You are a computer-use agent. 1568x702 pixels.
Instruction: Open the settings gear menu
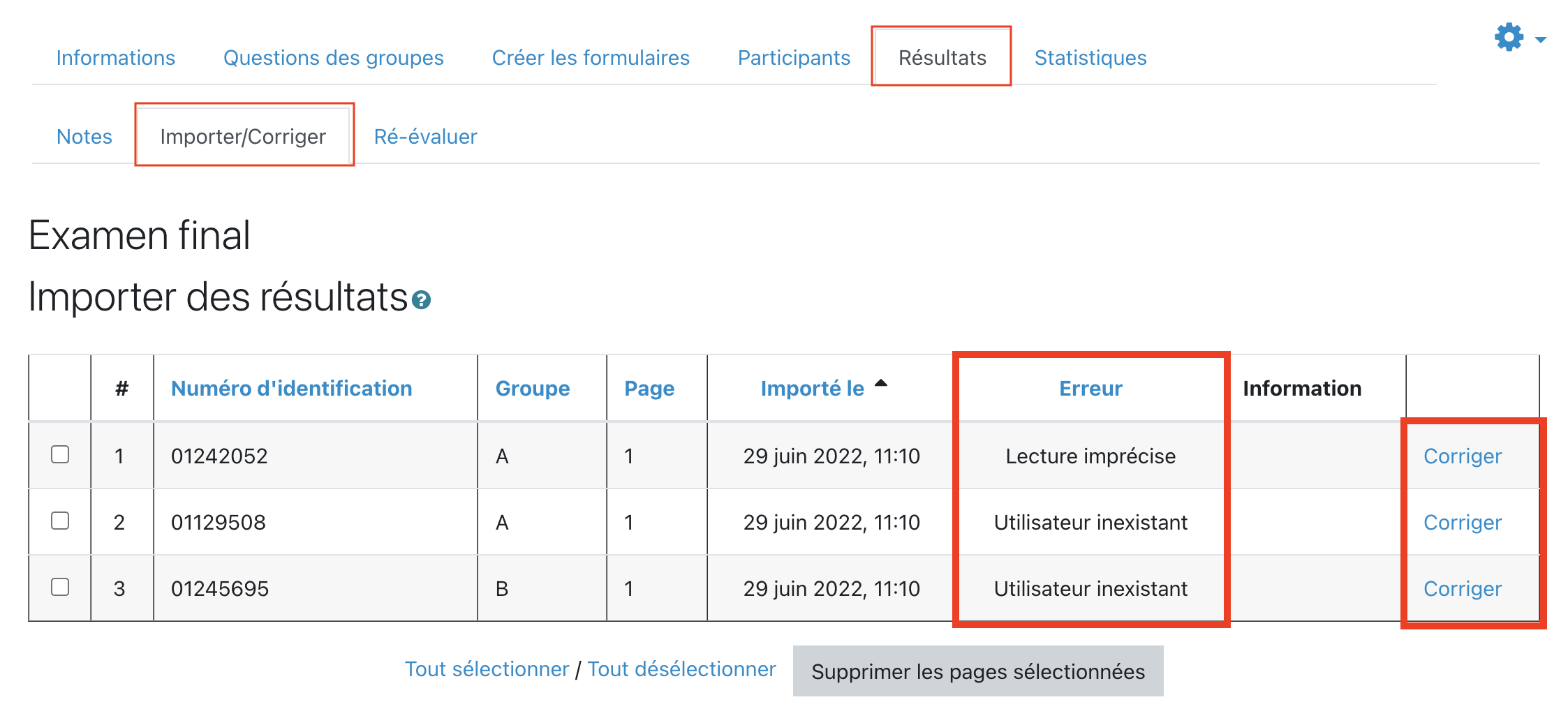coord(1509,38)
